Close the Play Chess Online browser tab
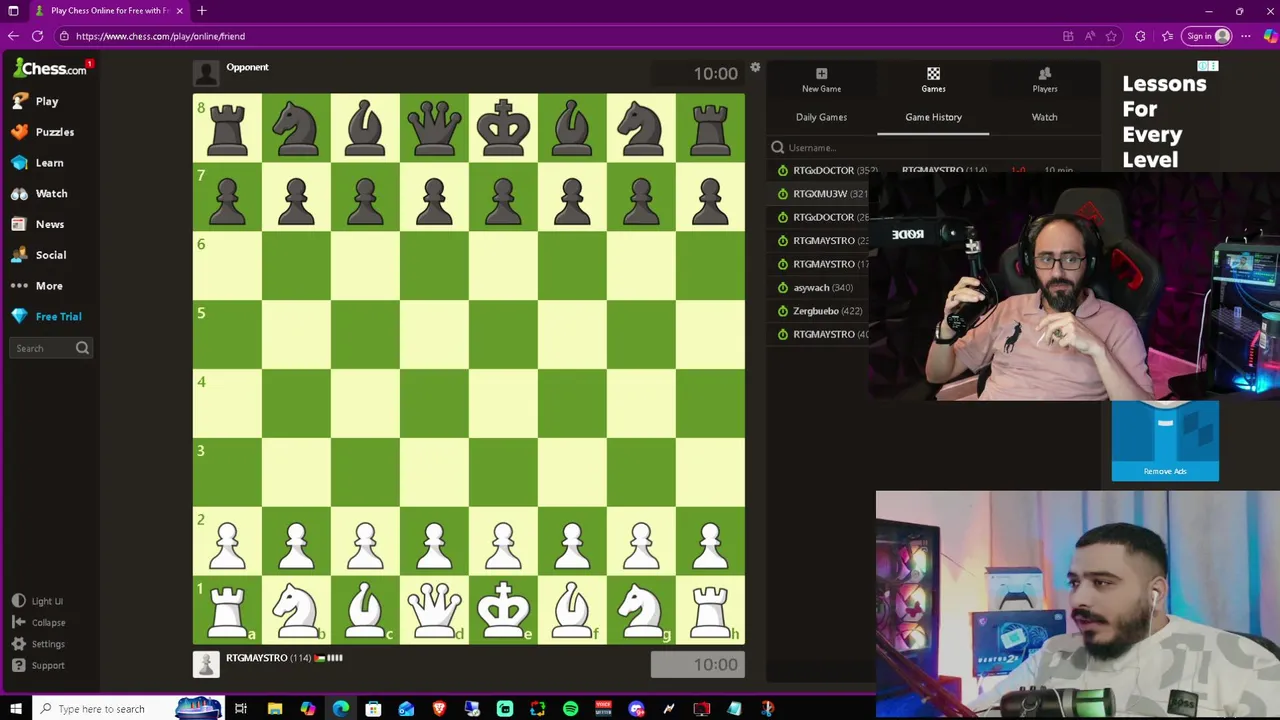Screen dimensions: 1280x720 point(180,11)
